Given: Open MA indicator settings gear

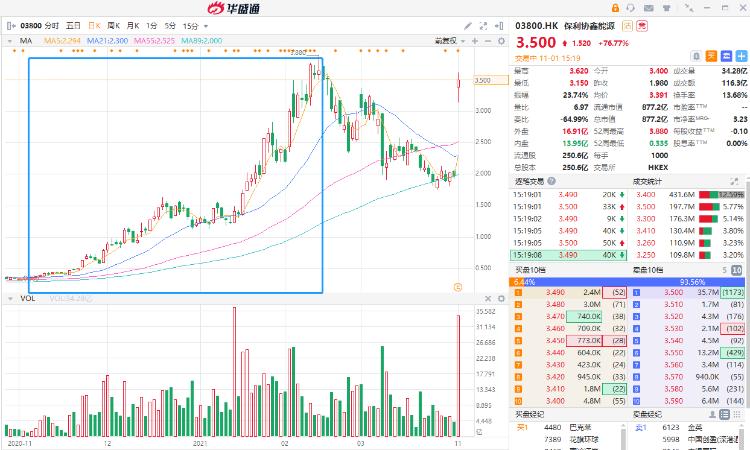Looking at the screenshot, I should 501,41.
